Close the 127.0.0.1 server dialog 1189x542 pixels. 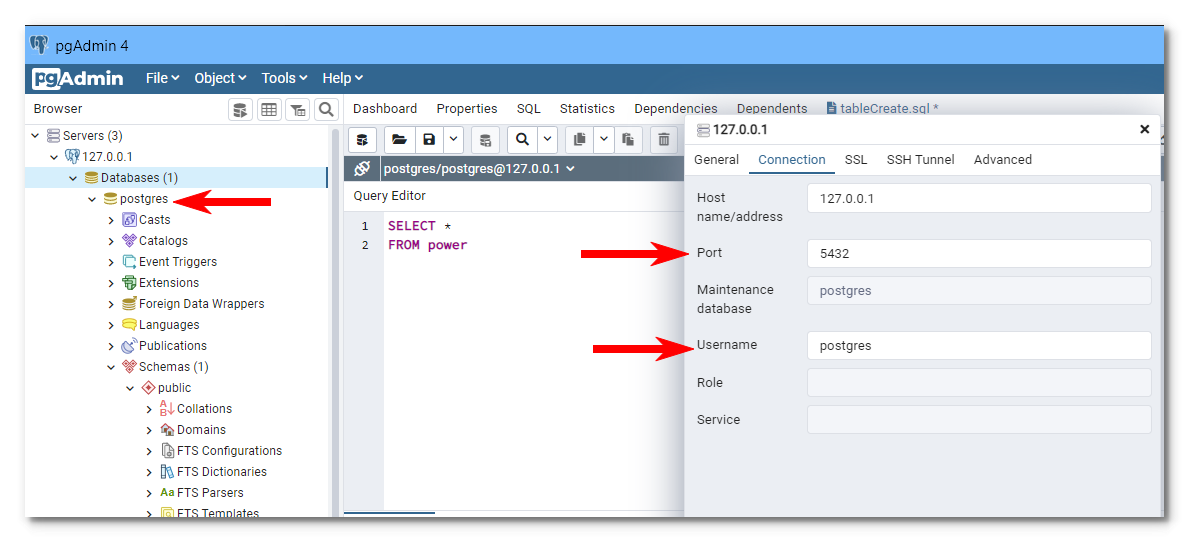[x=1145, y=130]
